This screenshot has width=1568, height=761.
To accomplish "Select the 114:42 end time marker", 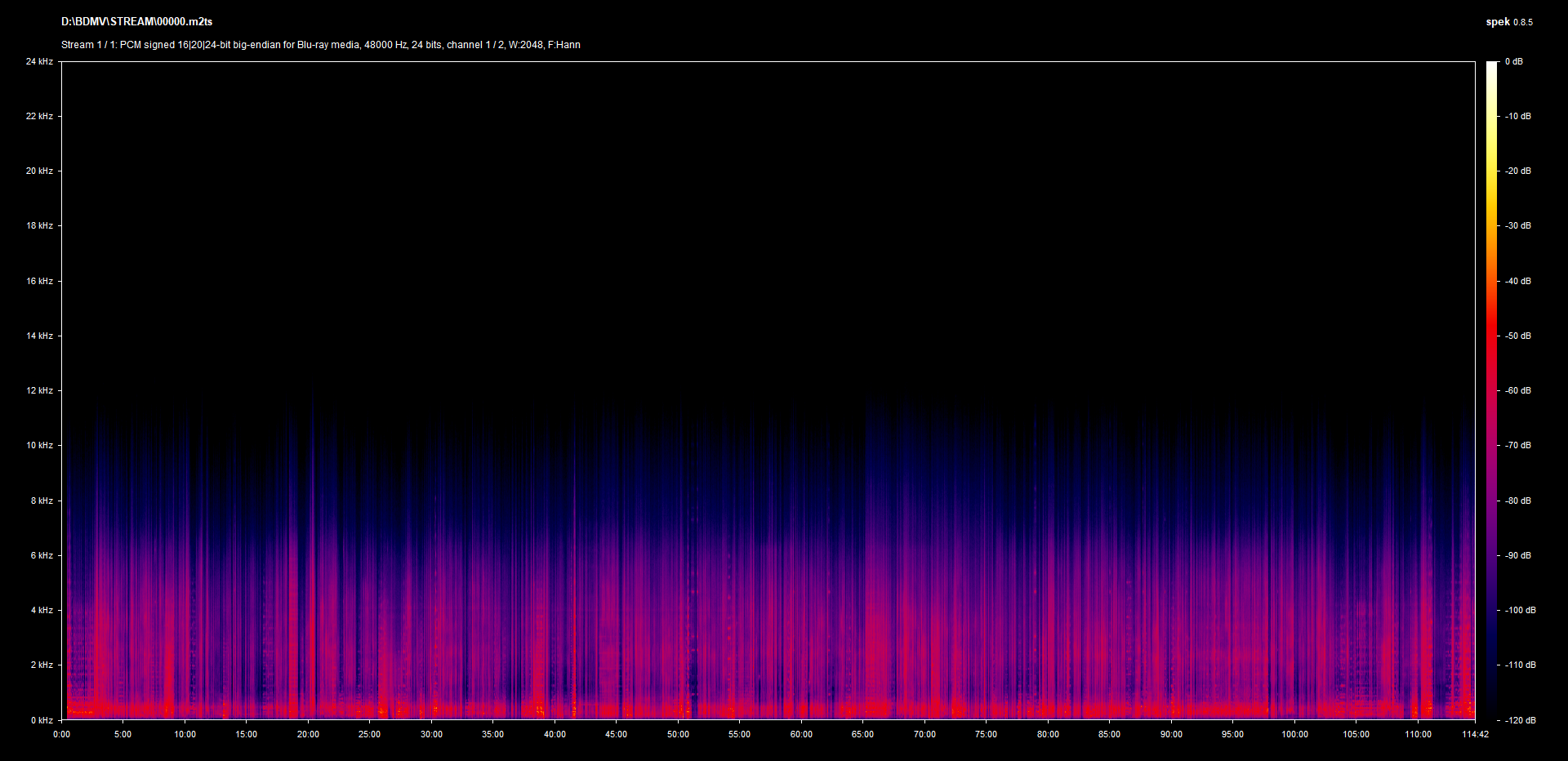I will (x=1475, y=735).
